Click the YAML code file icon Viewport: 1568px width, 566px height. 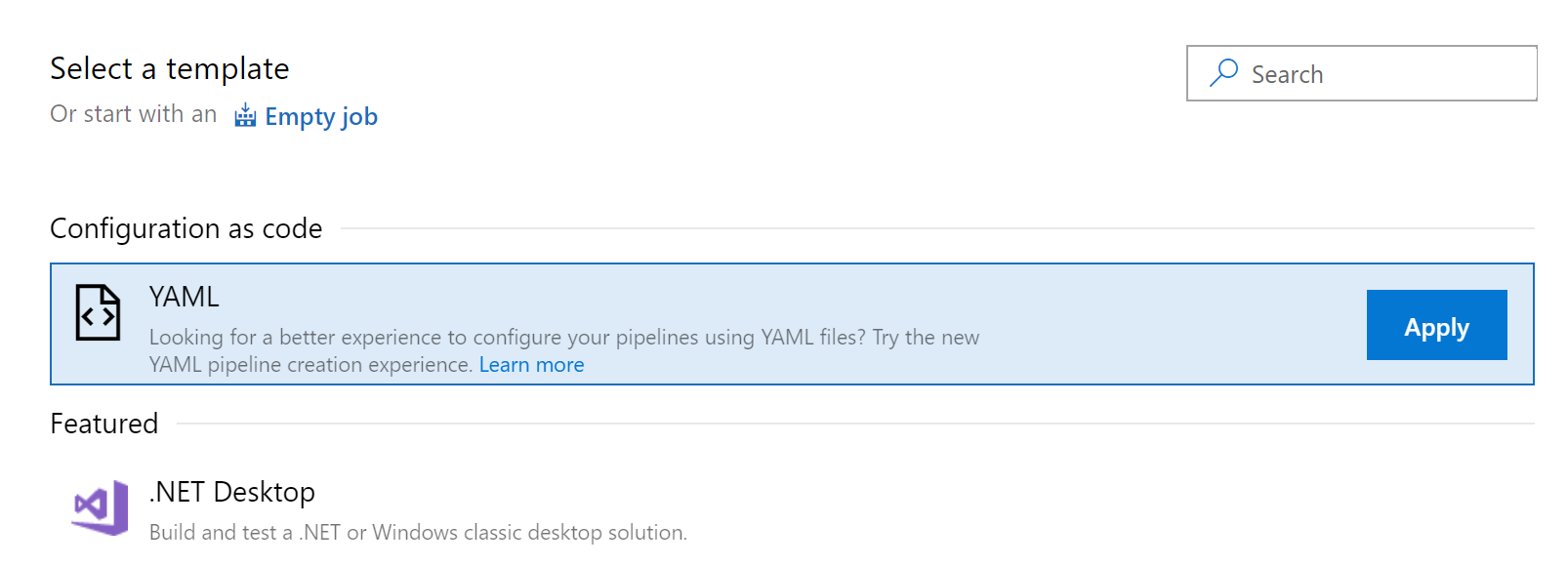(x=98, y=312)
